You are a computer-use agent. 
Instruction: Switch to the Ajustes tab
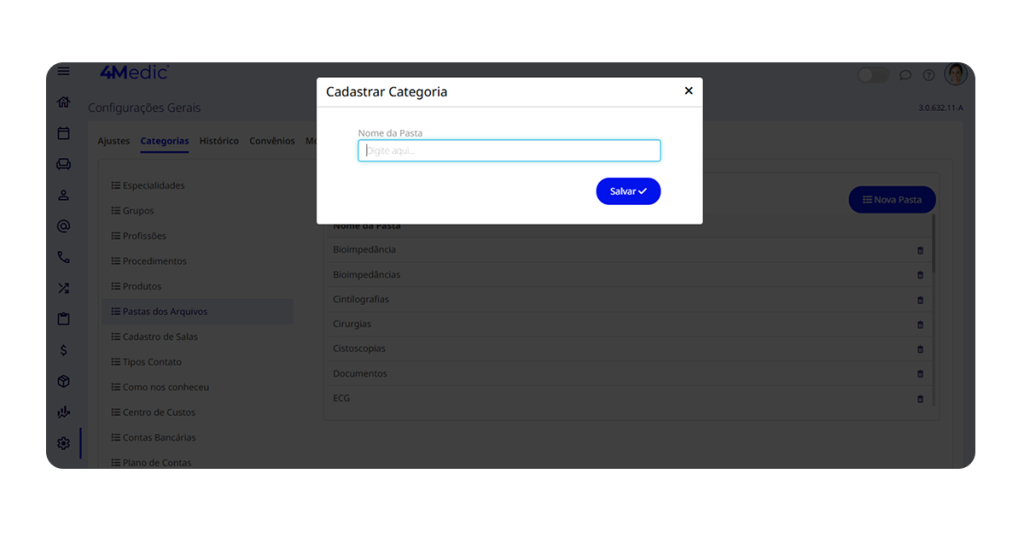(114, 141)
